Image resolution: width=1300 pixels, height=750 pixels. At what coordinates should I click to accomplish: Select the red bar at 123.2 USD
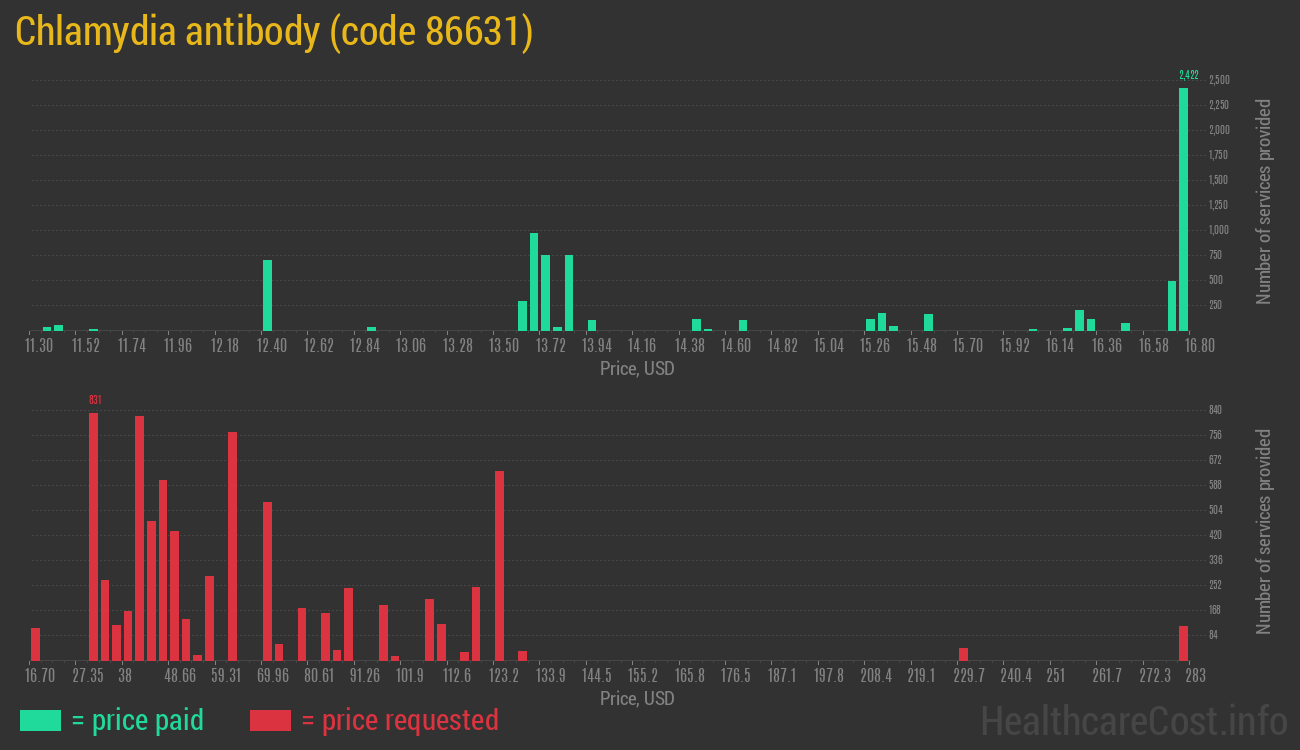click(x=499, y=565)
